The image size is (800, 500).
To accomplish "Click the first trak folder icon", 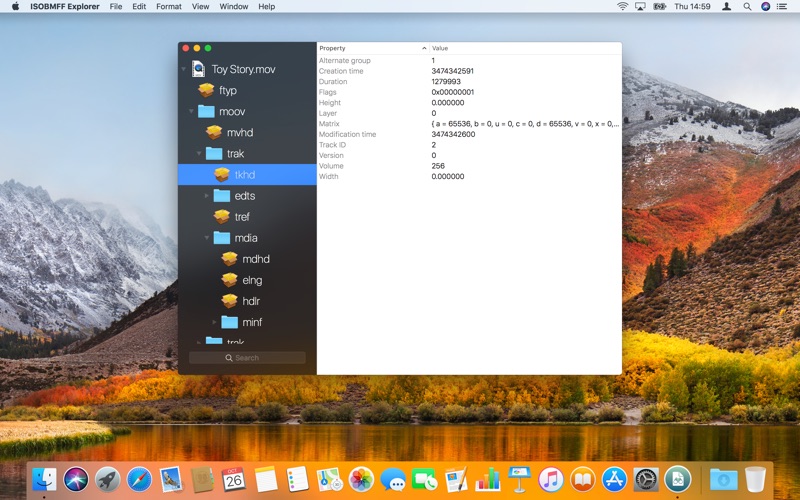I will 214,154.
